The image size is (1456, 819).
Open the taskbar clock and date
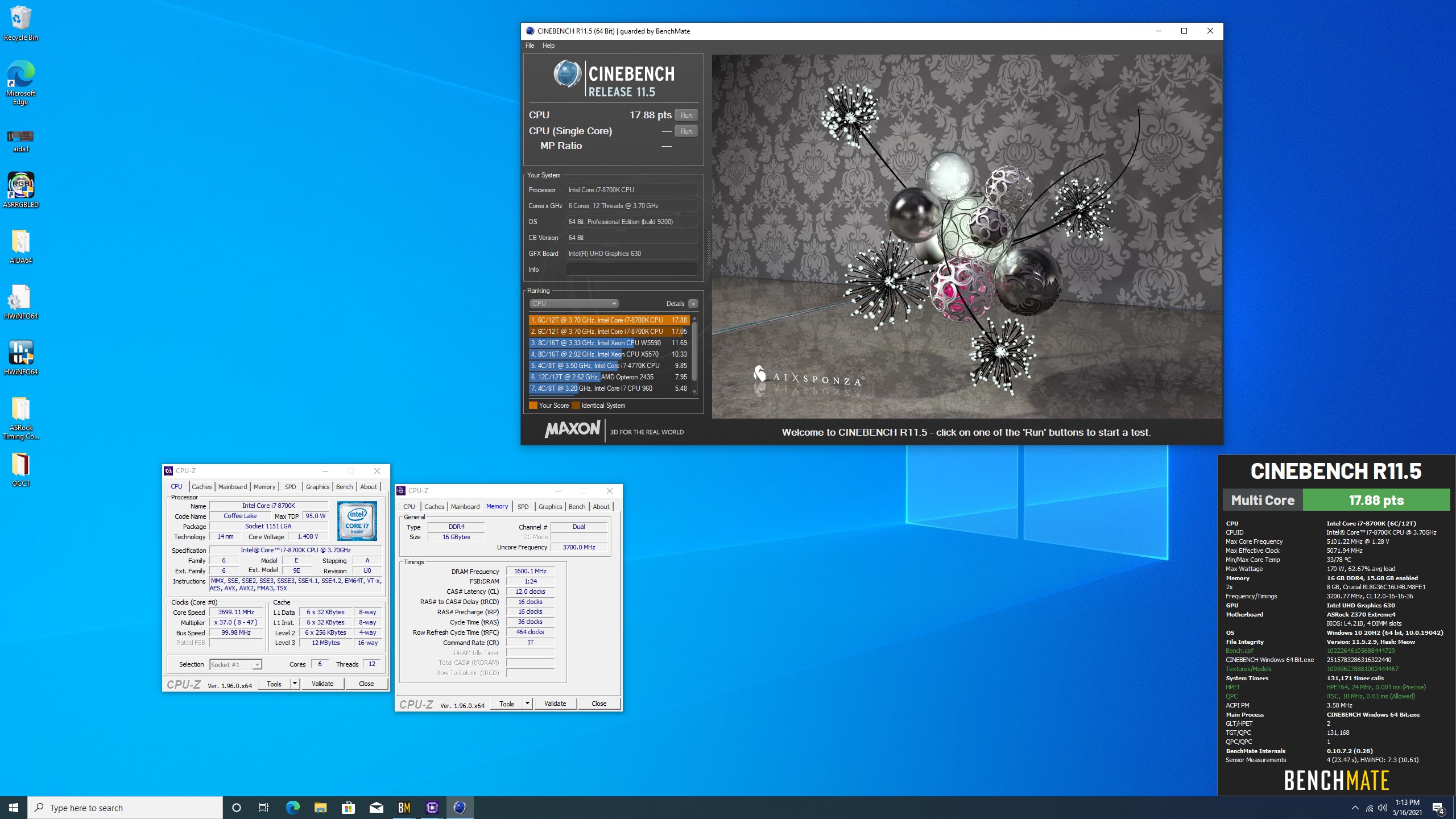tap(1407, 808)
